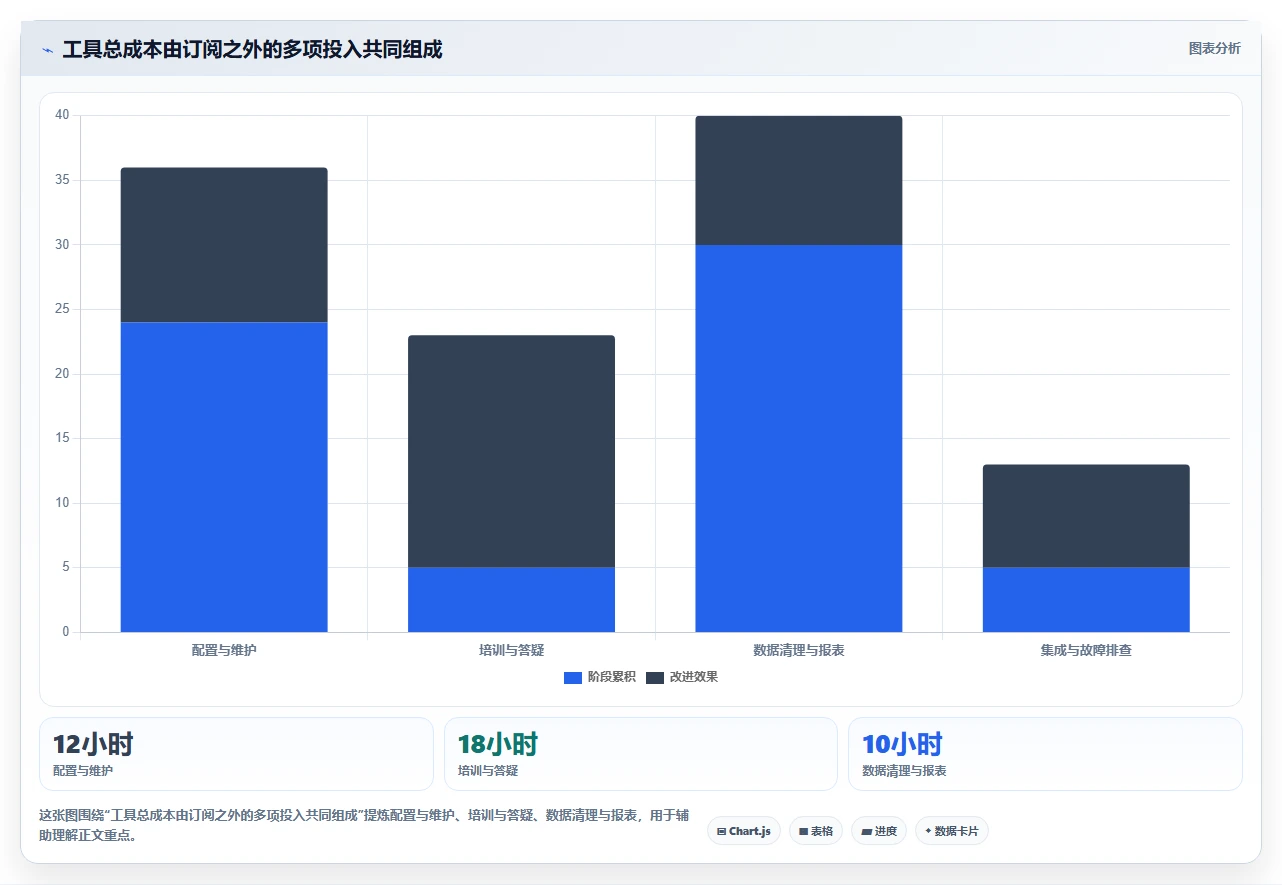Select the dark bar segment for 集成与故障排查
Image resolution: width=1282 pixels, height=885 pixels.
1086,516
